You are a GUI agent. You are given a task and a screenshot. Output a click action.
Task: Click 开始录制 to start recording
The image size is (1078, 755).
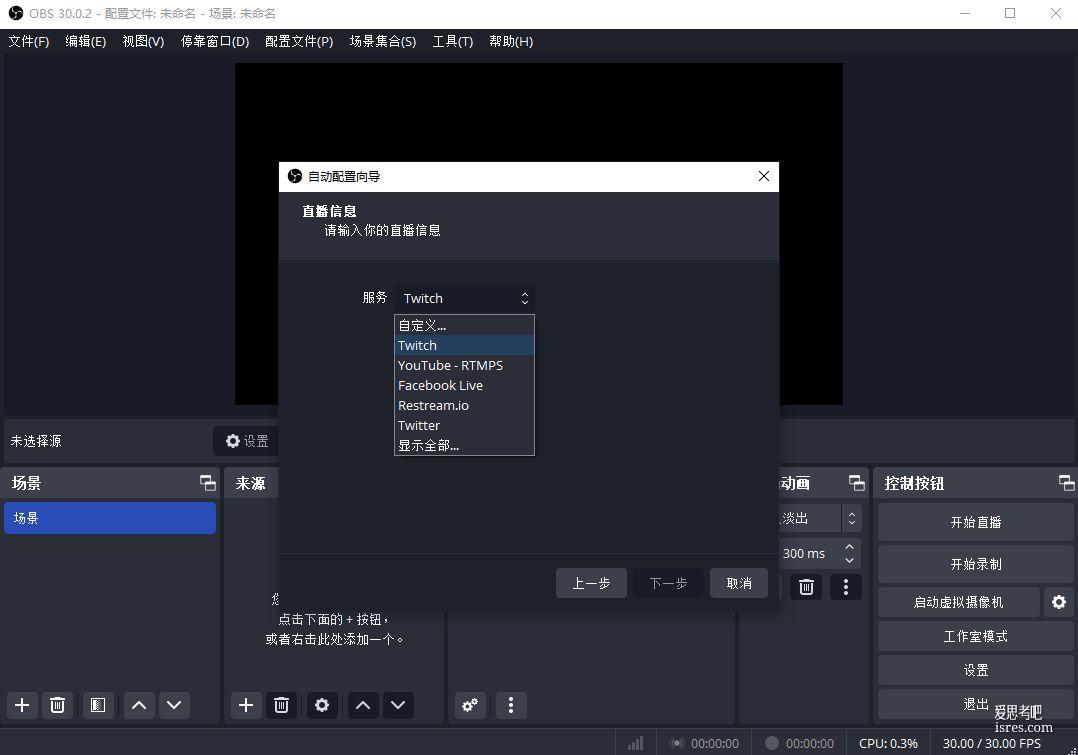coord(976,565)
